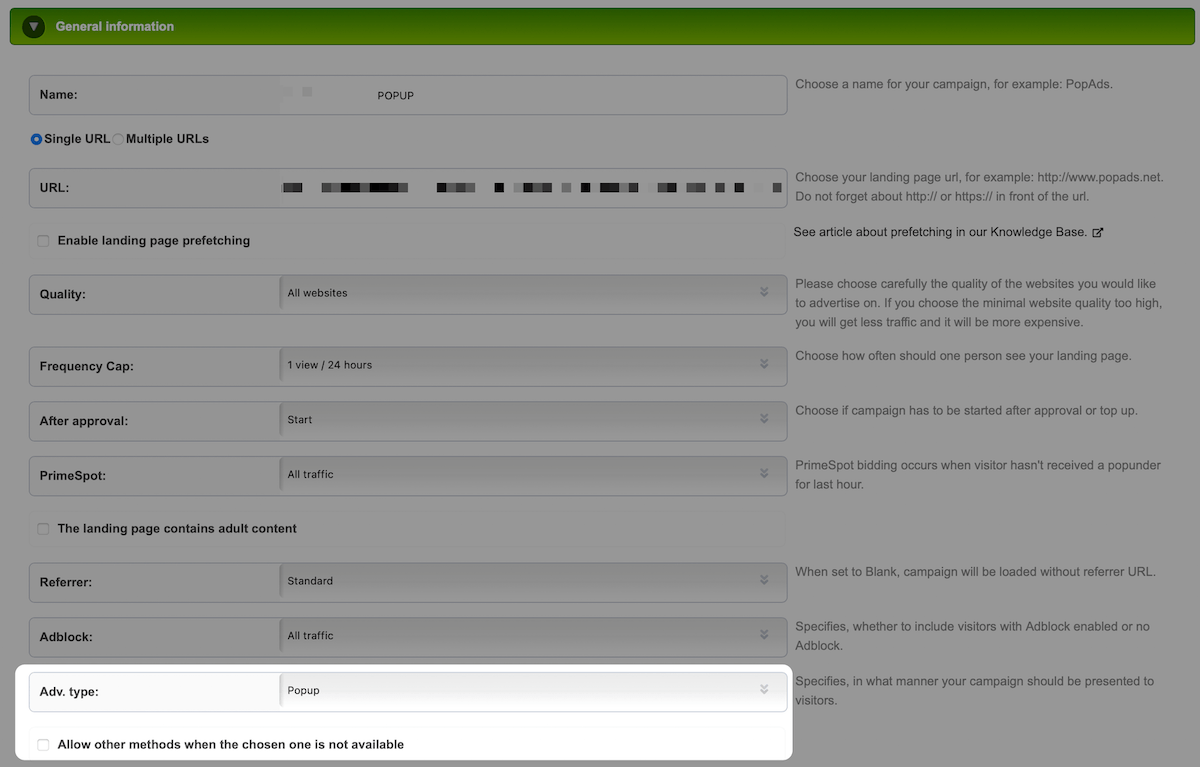Viewport: 1200px width, 767px height.
Task: Open the PrimeSpot dropdown
Action: [x=532, y=475]
